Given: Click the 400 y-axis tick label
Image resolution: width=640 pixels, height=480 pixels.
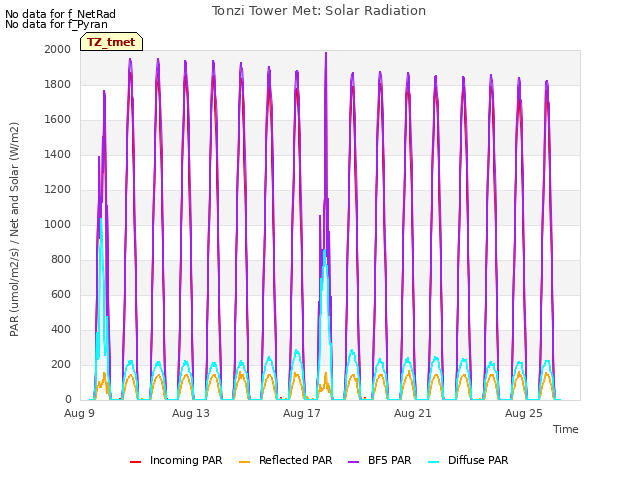Looking at the screenshot, I should click(61, 329).
